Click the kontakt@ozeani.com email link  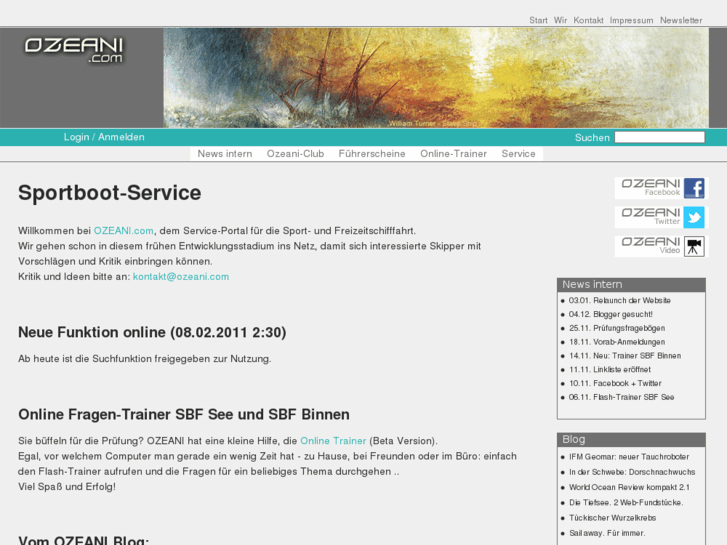click(181, 276)
